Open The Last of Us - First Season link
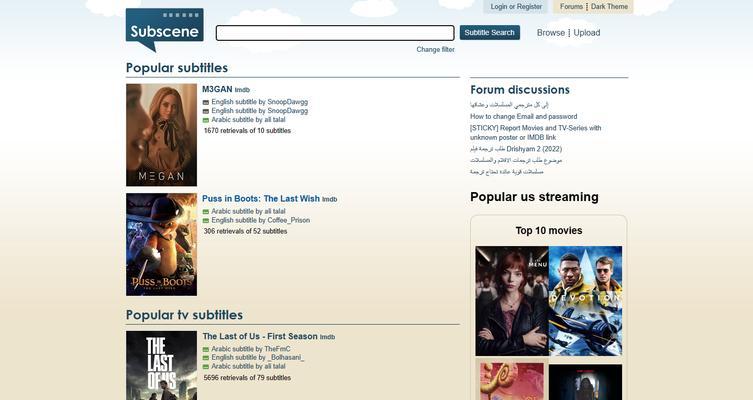 (x=260, y=337)
